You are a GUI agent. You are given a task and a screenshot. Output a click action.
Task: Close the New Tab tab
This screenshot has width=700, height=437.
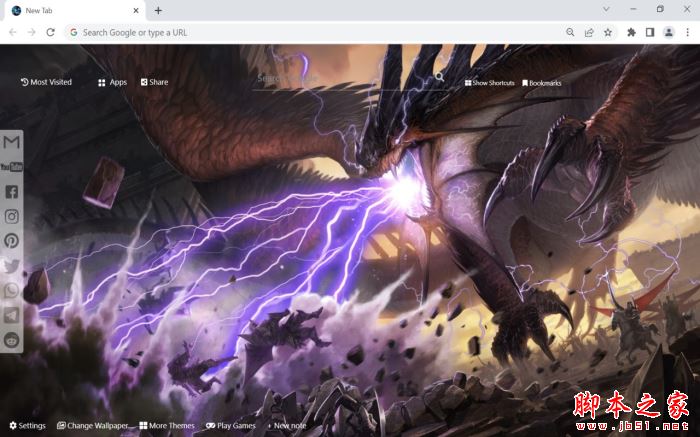coord(136,10)
